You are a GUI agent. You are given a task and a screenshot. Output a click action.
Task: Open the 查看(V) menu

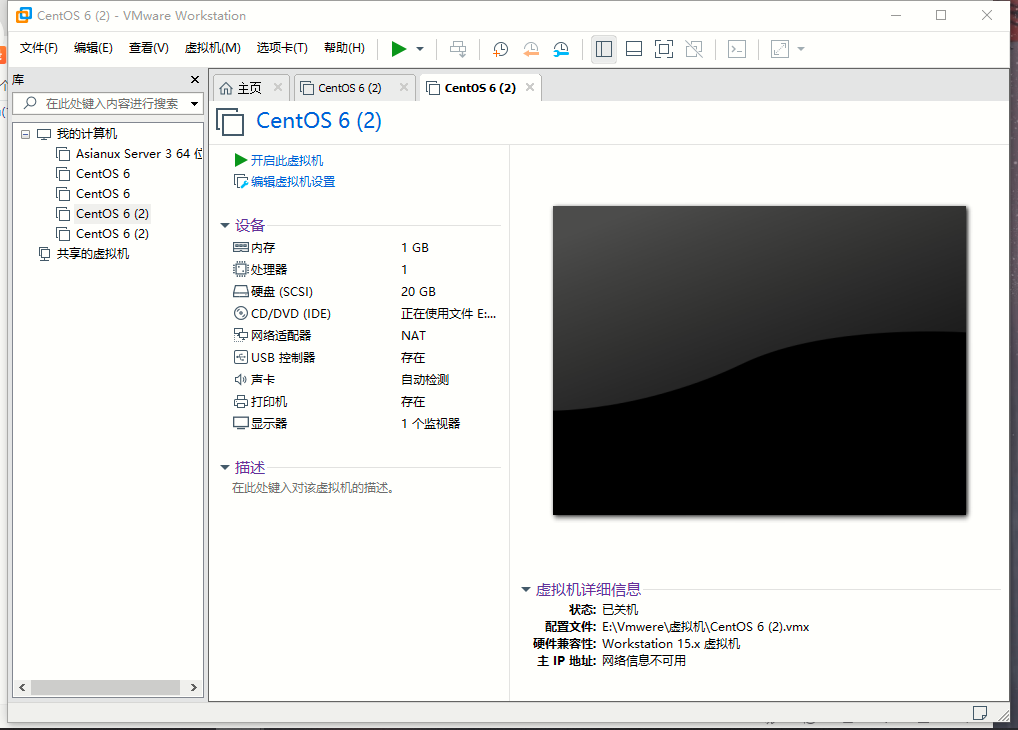pos(148,48)
